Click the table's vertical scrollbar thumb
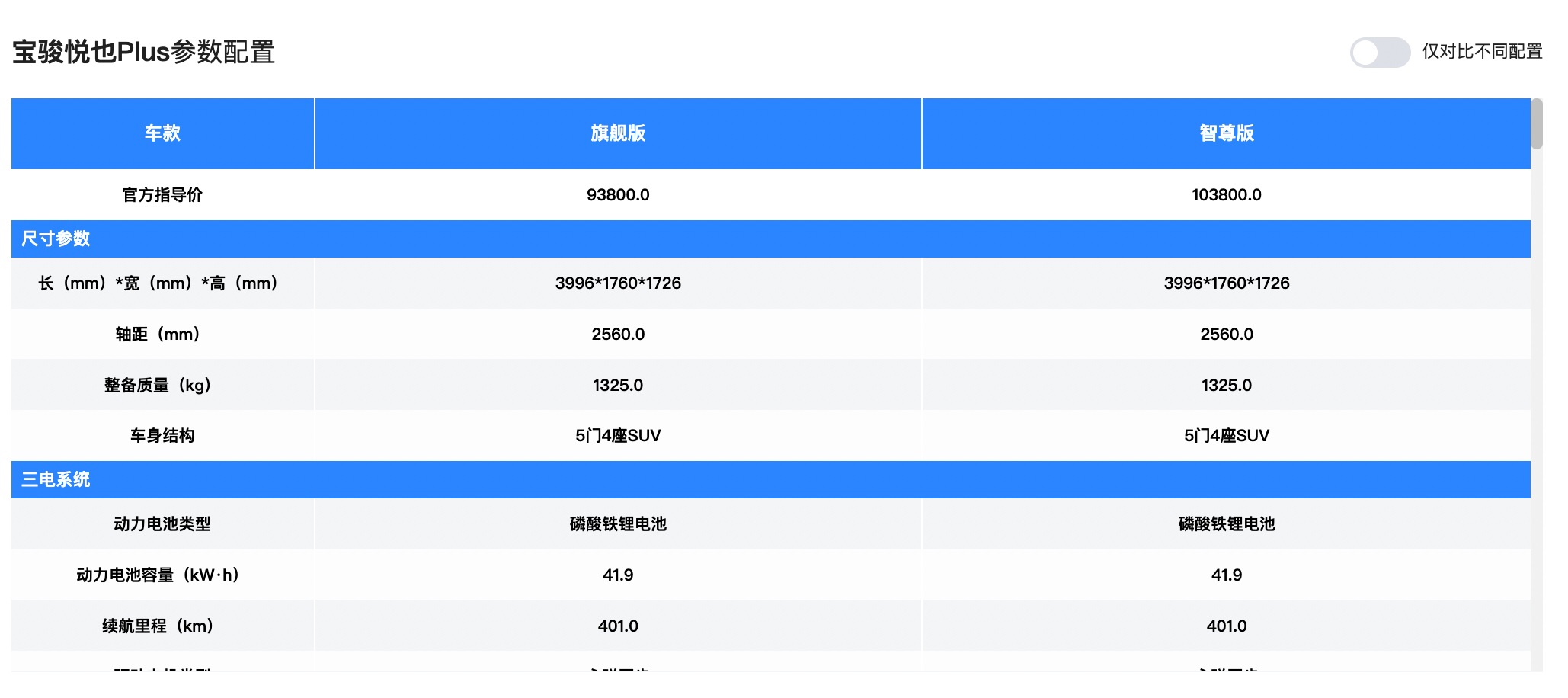 1537,123
